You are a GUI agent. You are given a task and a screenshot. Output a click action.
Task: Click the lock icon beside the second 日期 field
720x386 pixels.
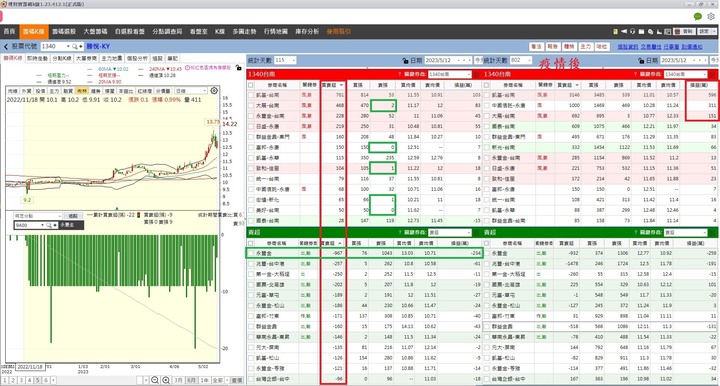coord(641,61)
